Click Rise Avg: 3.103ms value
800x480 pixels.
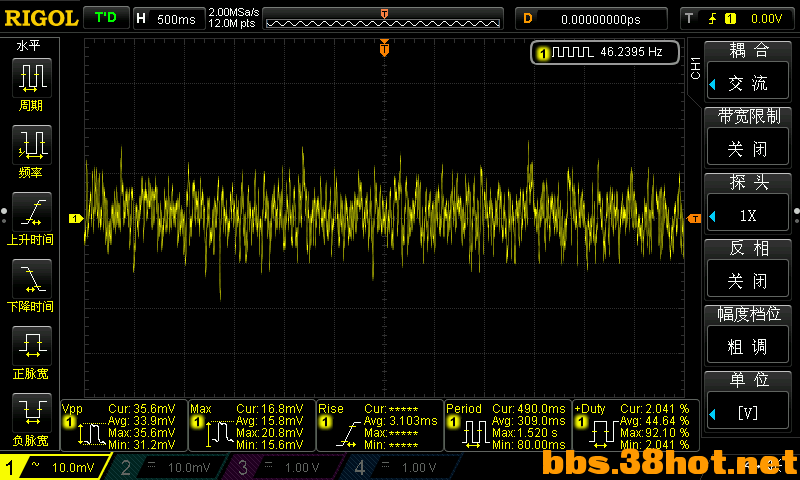tap(401, 421)
